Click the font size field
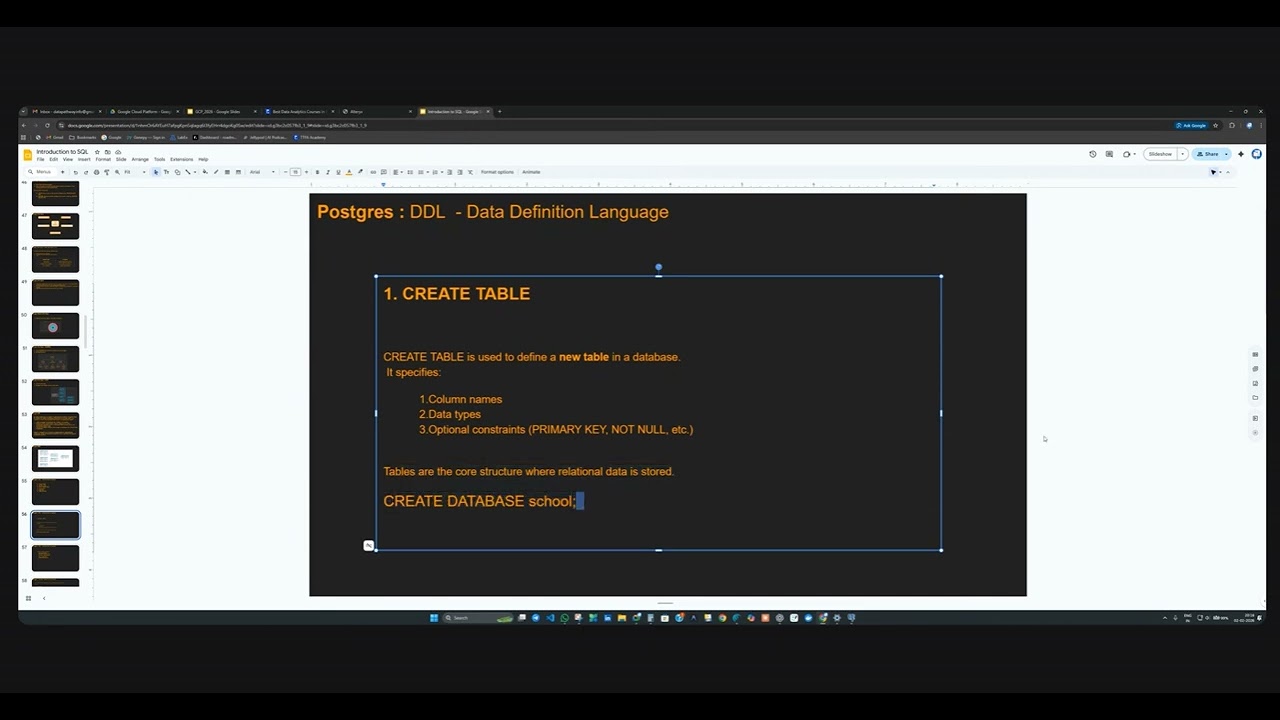The image size is (1280, 720). (x=295, y=172)
